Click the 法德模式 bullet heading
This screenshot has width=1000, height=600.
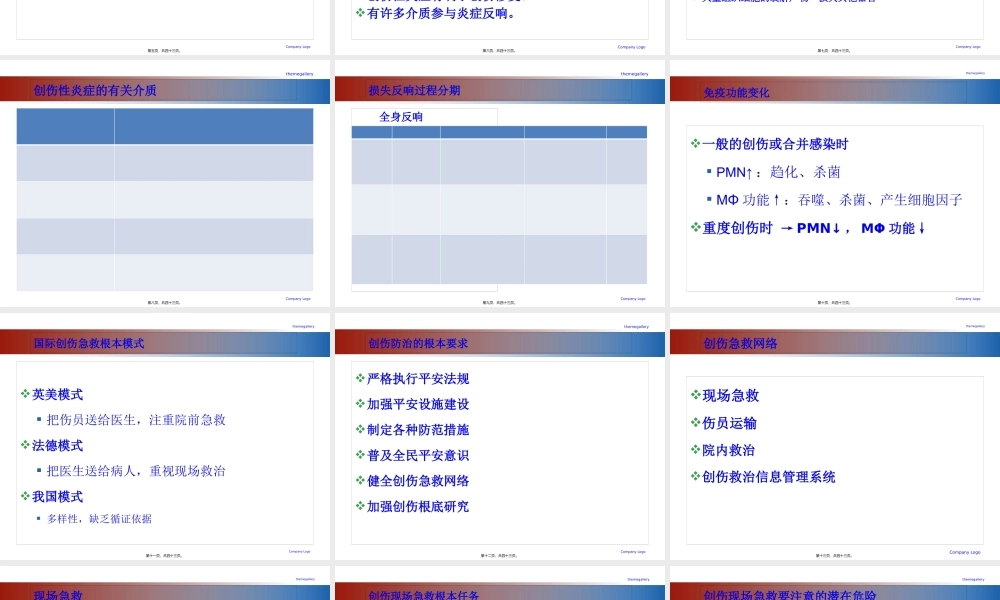[x=57, y=446]
